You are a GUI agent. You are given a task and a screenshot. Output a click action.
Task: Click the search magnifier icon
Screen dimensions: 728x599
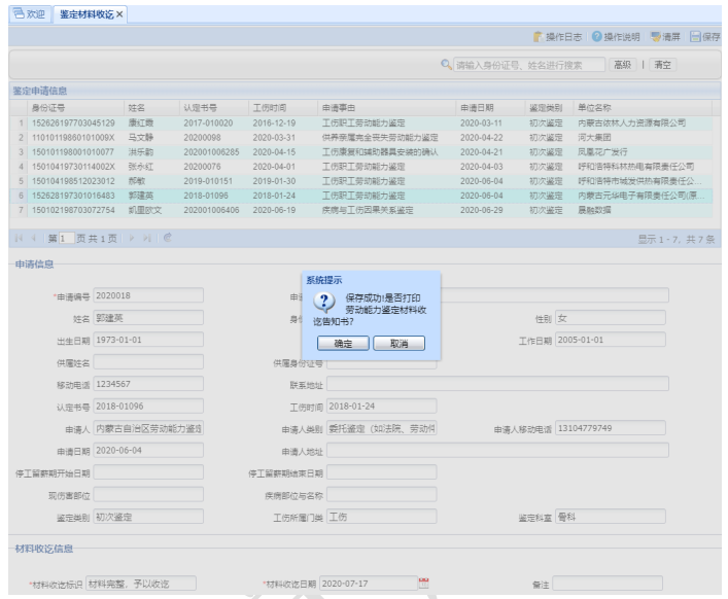446,65
